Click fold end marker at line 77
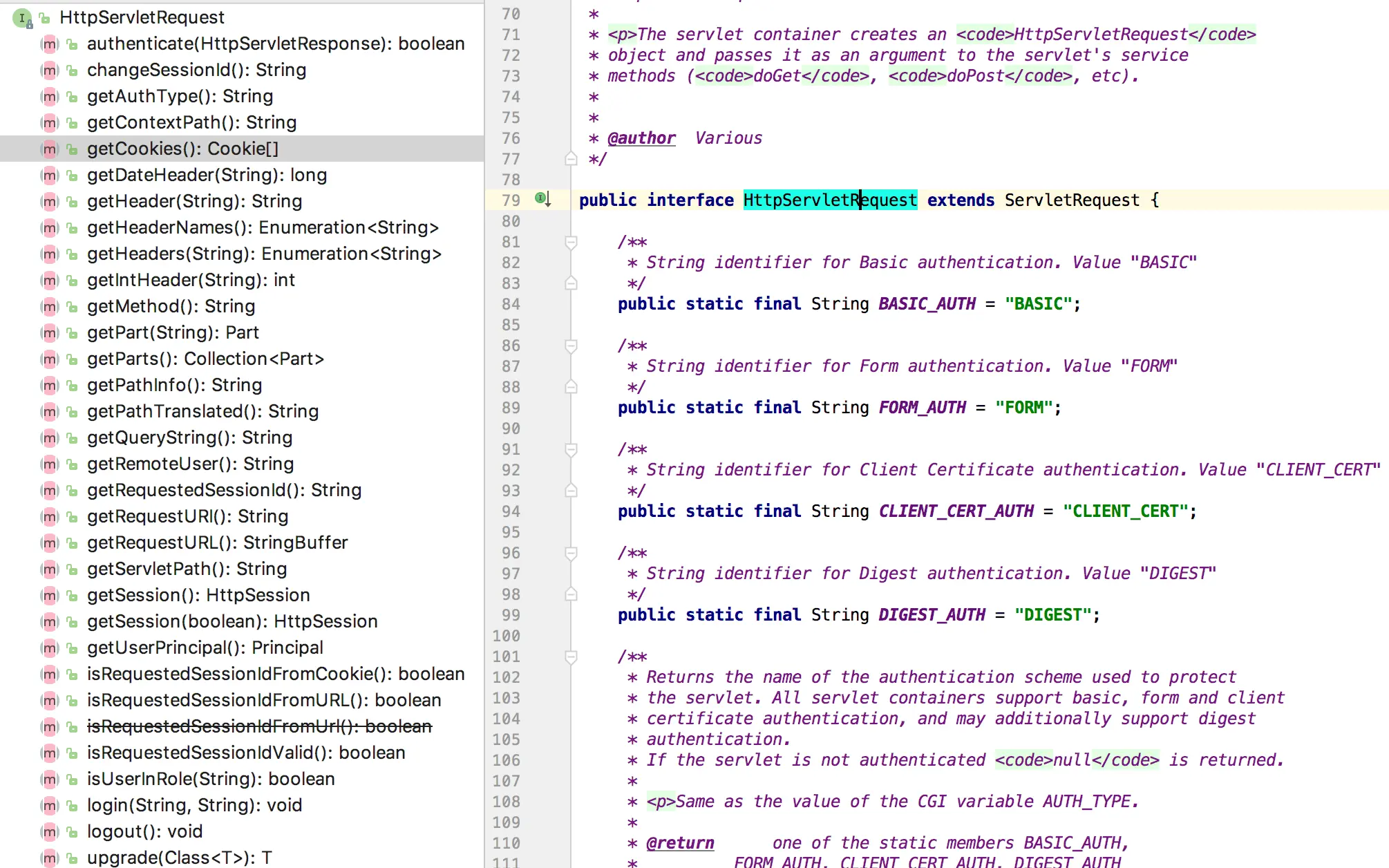 click(x=571, y=159)
